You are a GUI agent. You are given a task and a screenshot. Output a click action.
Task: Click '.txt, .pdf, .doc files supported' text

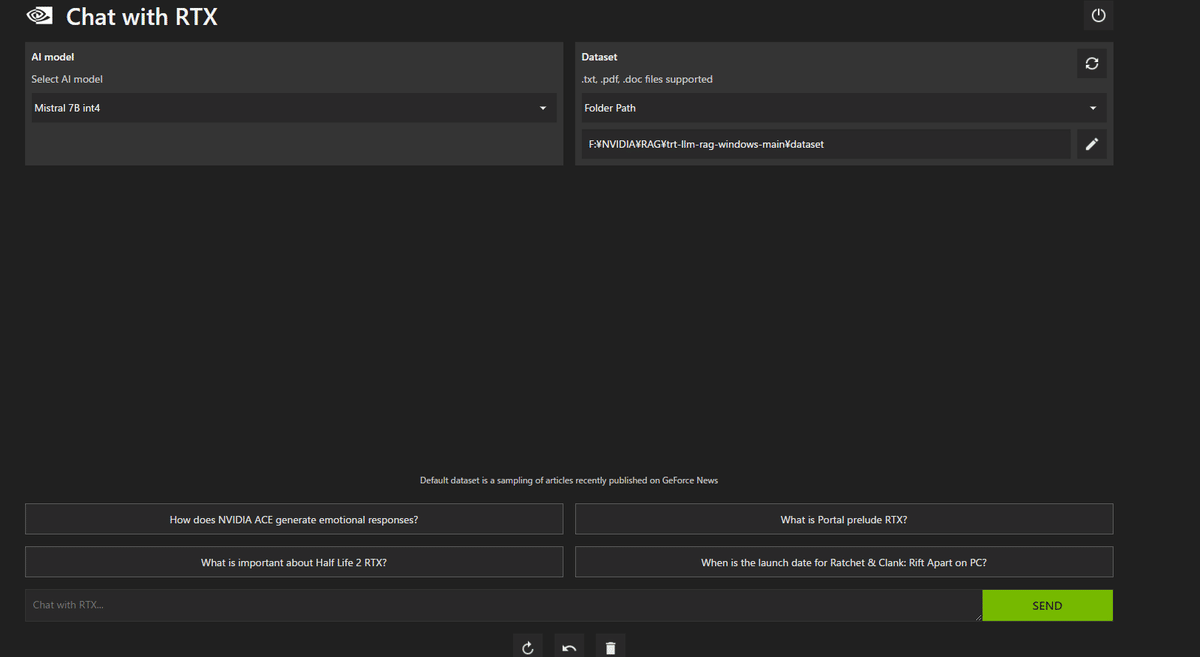point(647,79)
